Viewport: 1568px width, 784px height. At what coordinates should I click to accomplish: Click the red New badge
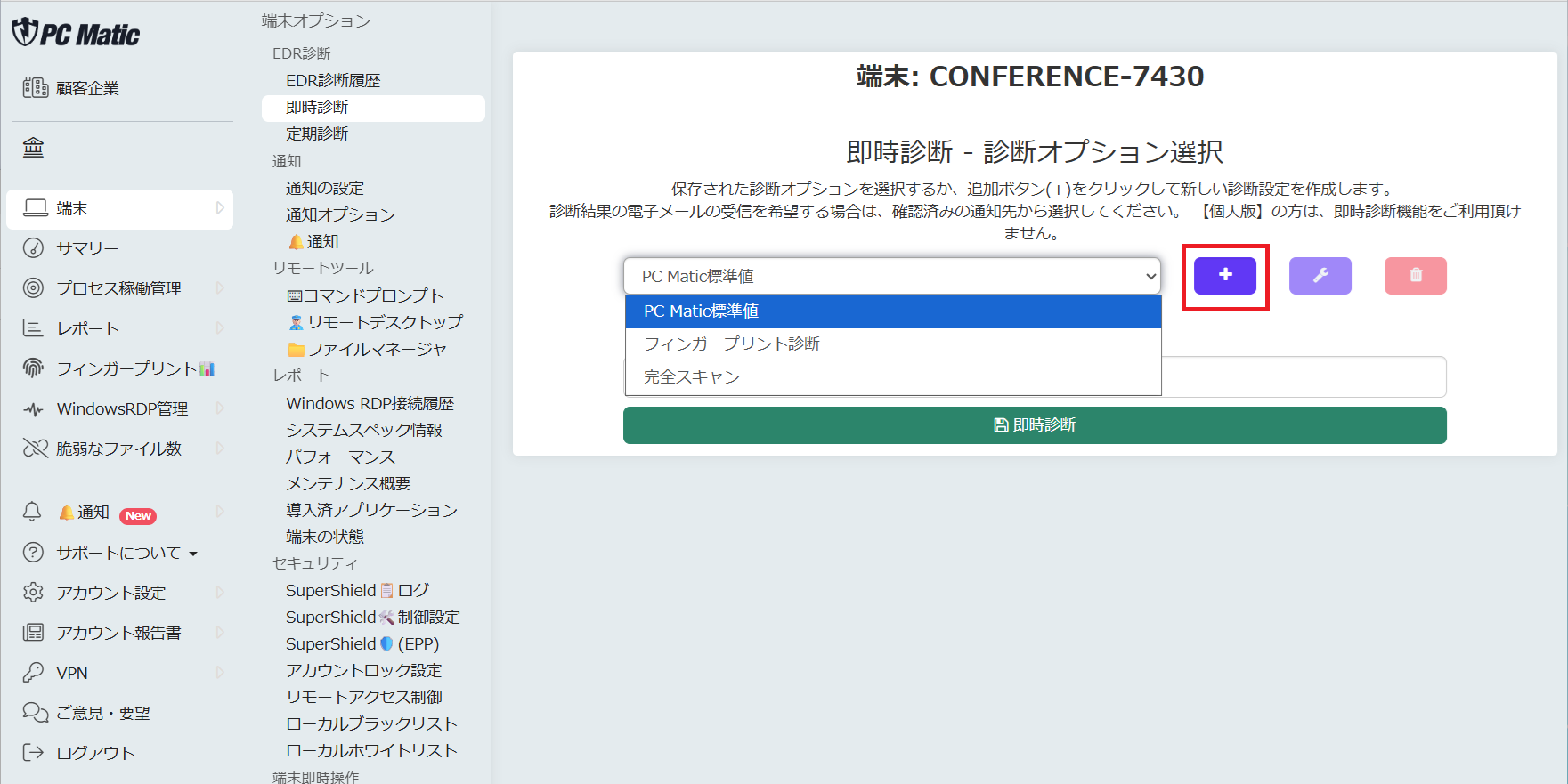click(x=138, y=516)
